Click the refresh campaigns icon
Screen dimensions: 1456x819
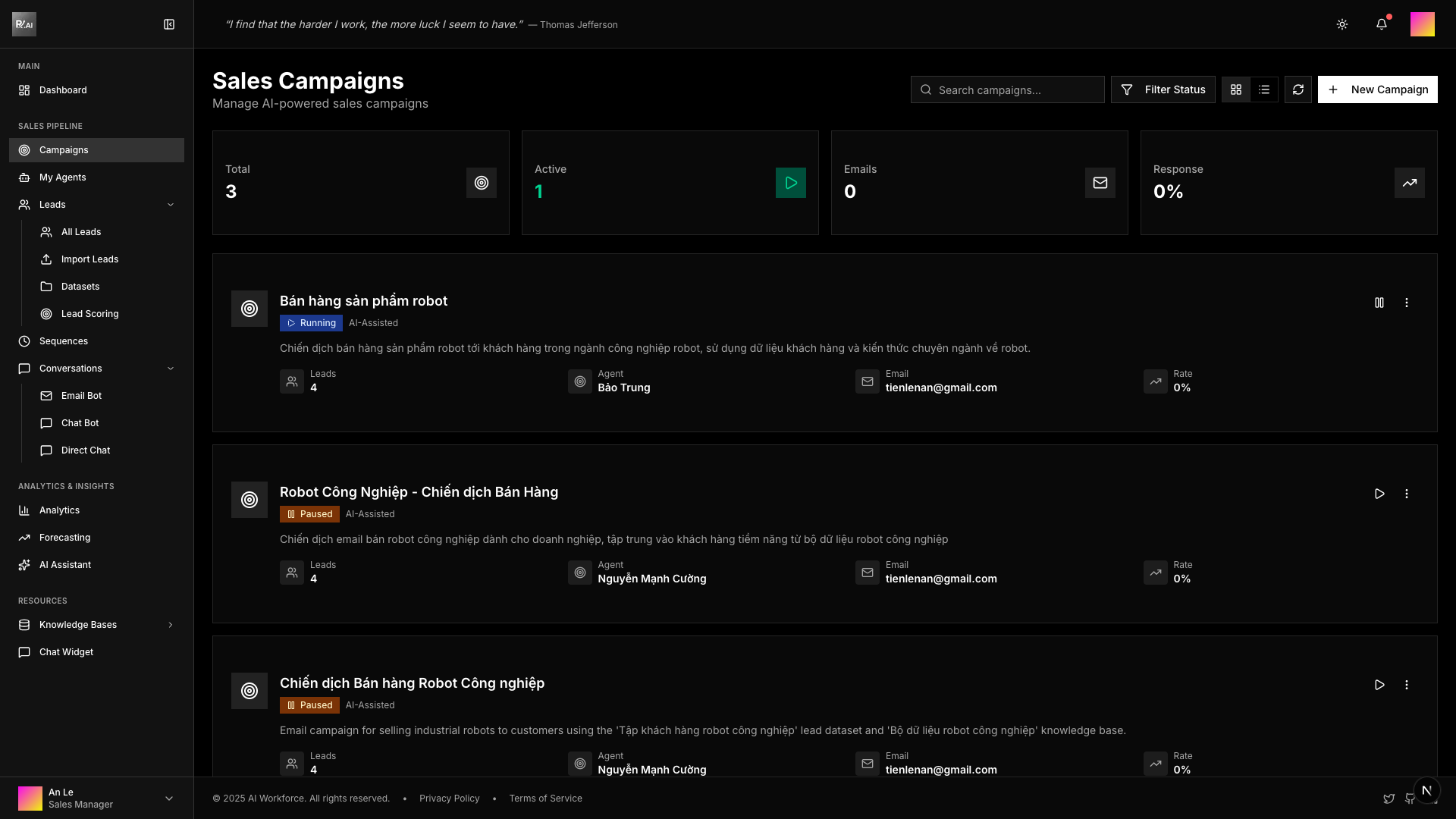1298,89
